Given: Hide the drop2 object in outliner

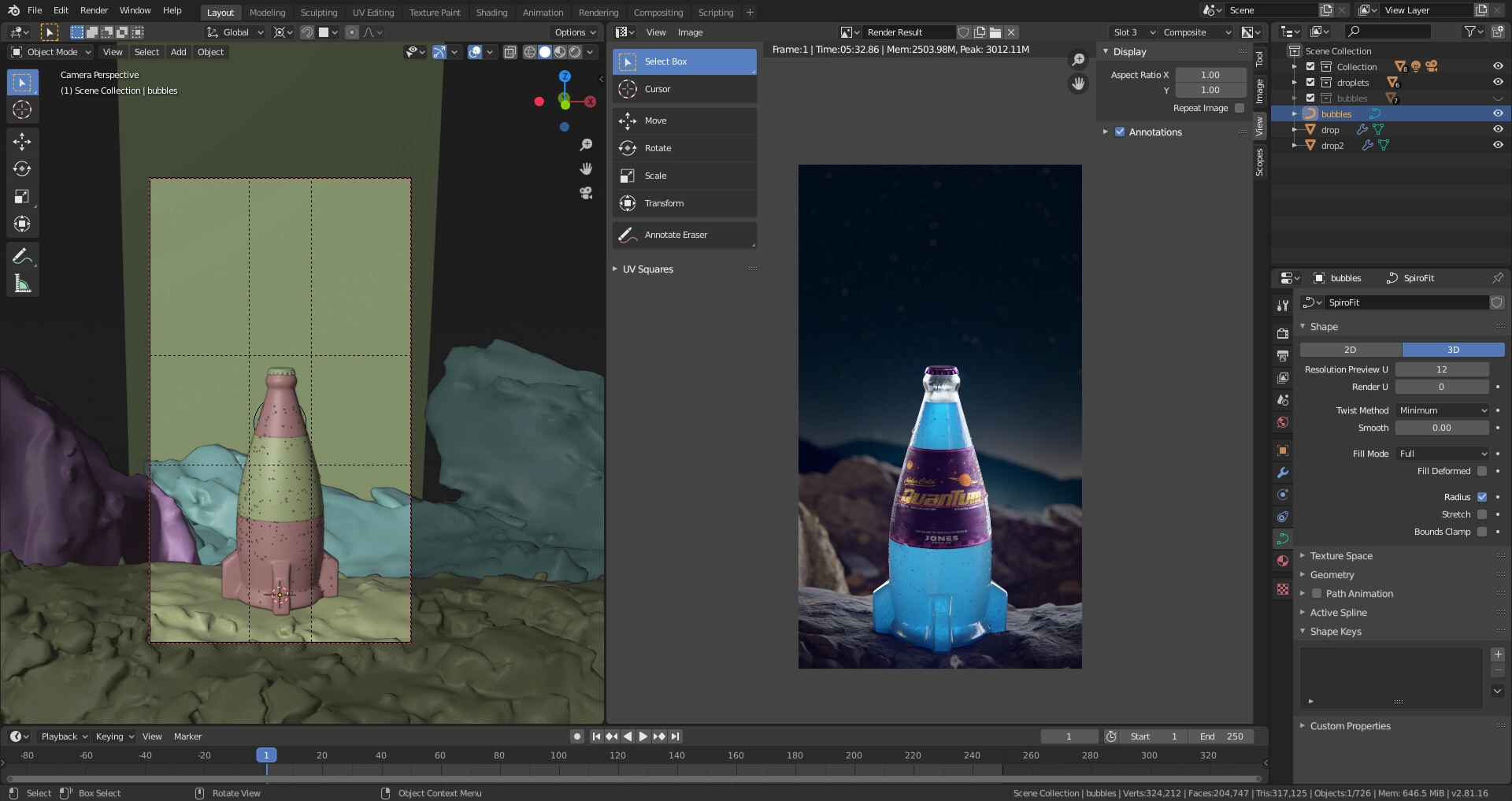Looking at the screenshot, I should click(x=1498, y=145).
